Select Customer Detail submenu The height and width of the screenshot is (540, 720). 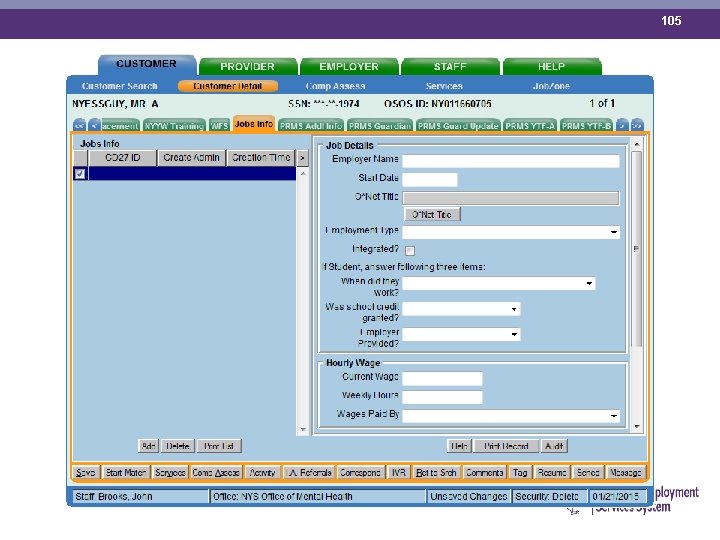click(x=228, y=86)
